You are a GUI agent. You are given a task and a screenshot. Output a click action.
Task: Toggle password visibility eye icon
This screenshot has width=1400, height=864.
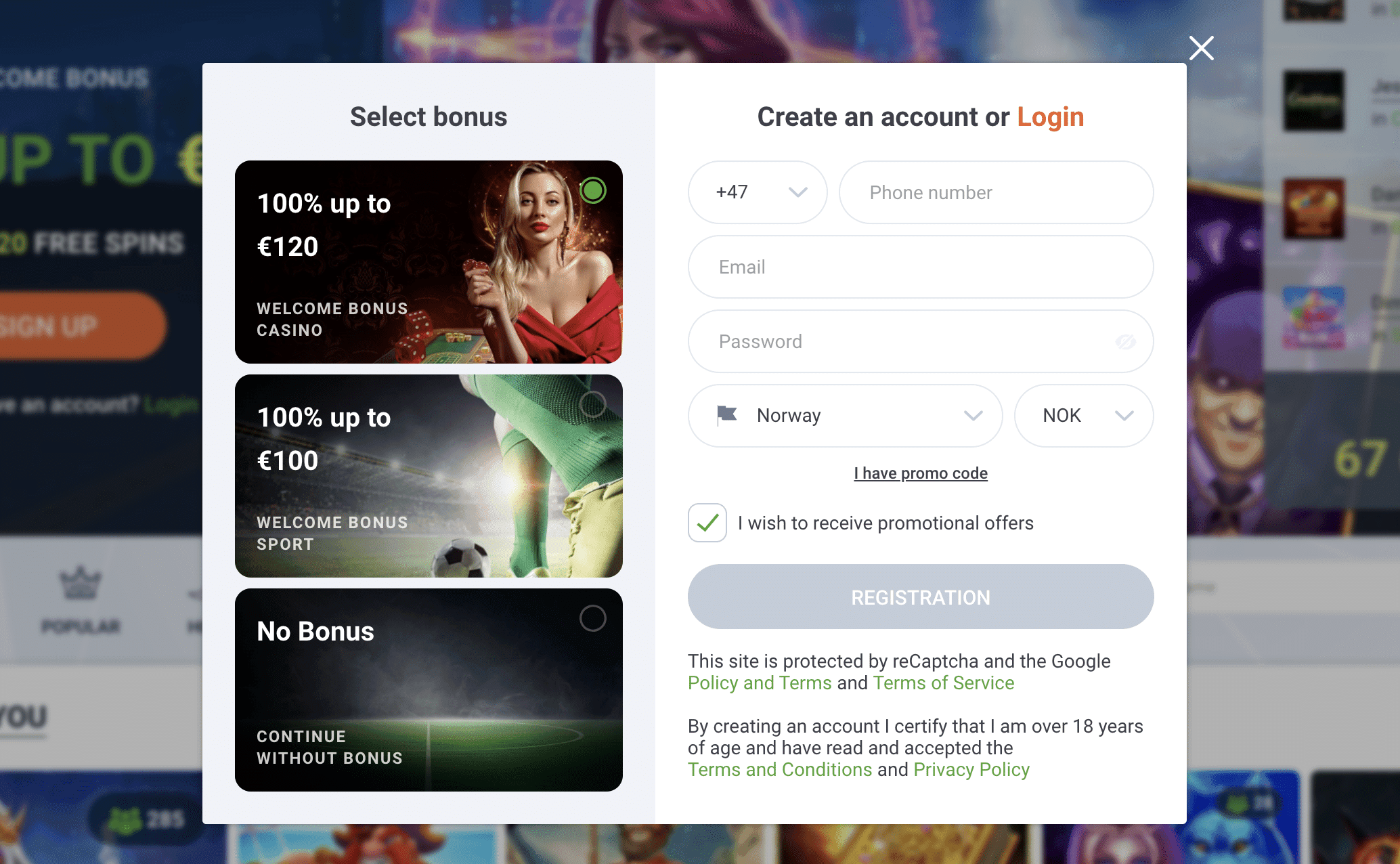click(x=1125, y=342)
